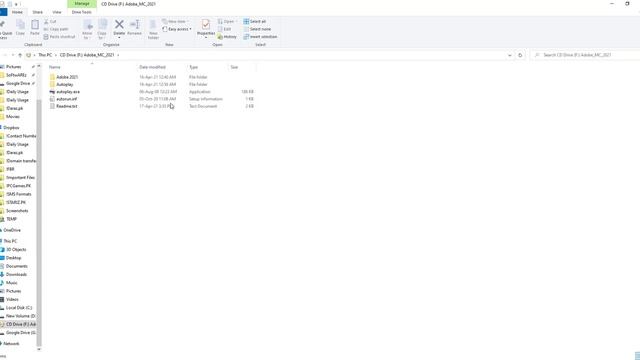The image size is (640, 360).
Task: Click the Paste shortcut command
Action: point(60,37)
